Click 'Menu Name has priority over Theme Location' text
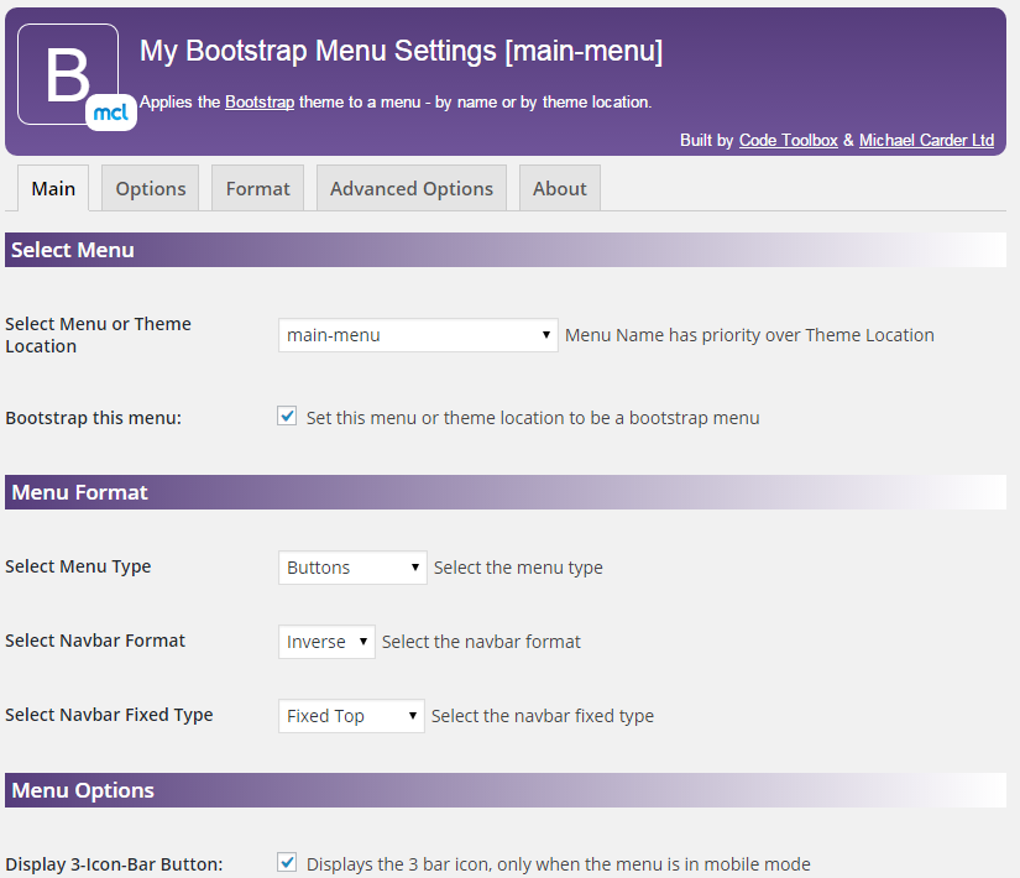The width and height of the screenshot is (1020, 878). pos(749,335)
